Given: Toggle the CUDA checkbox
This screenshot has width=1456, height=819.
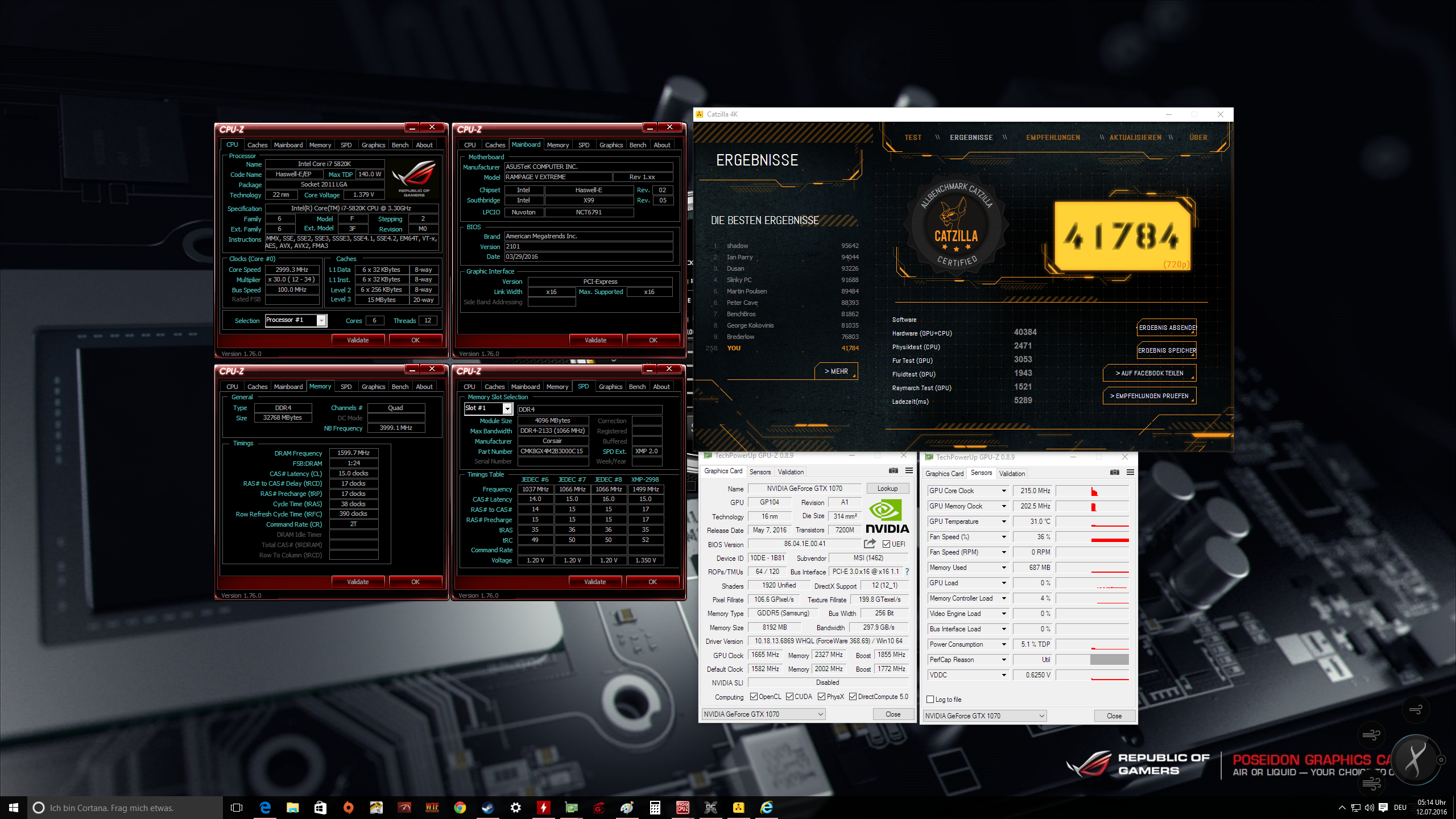Looking at the screenshot, I should point(789,697).
